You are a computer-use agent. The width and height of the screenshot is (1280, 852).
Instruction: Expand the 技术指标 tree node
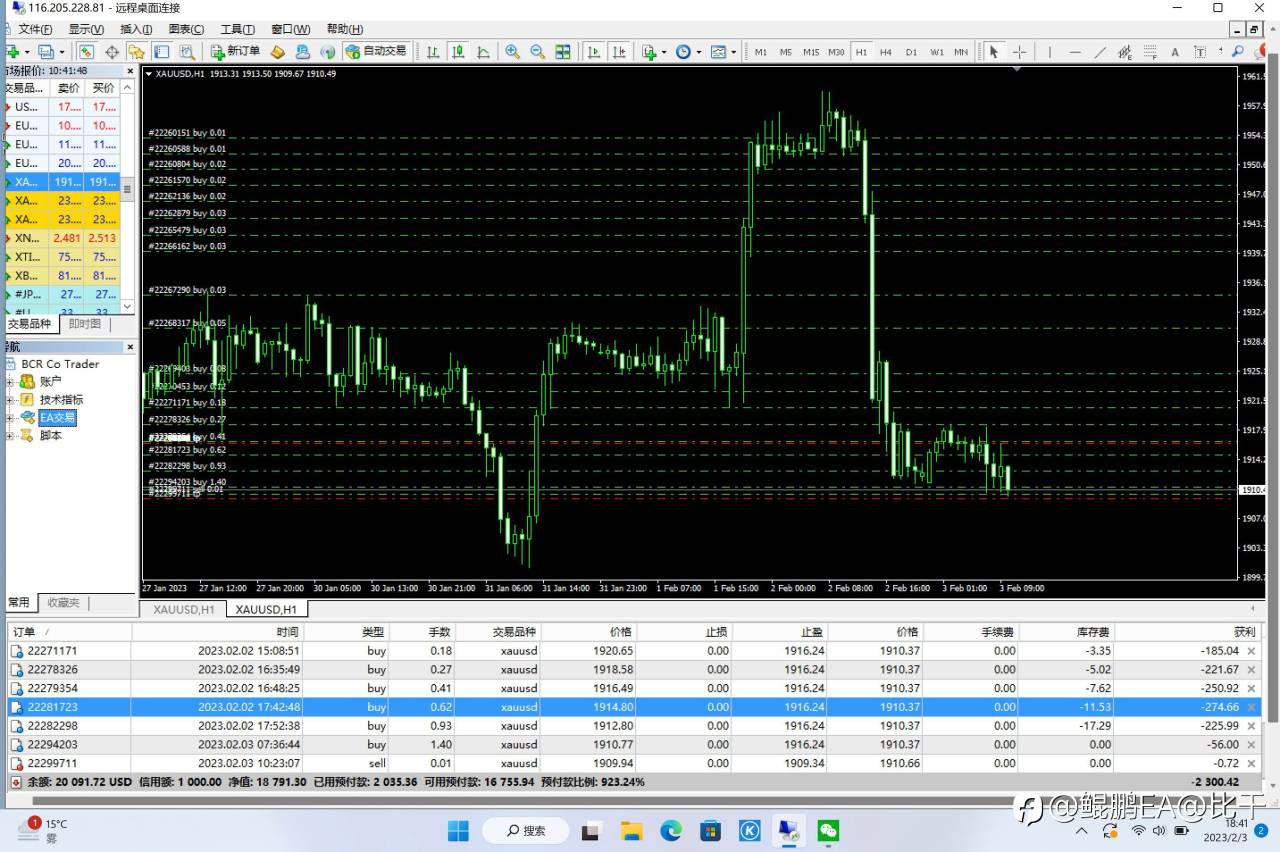11,400
